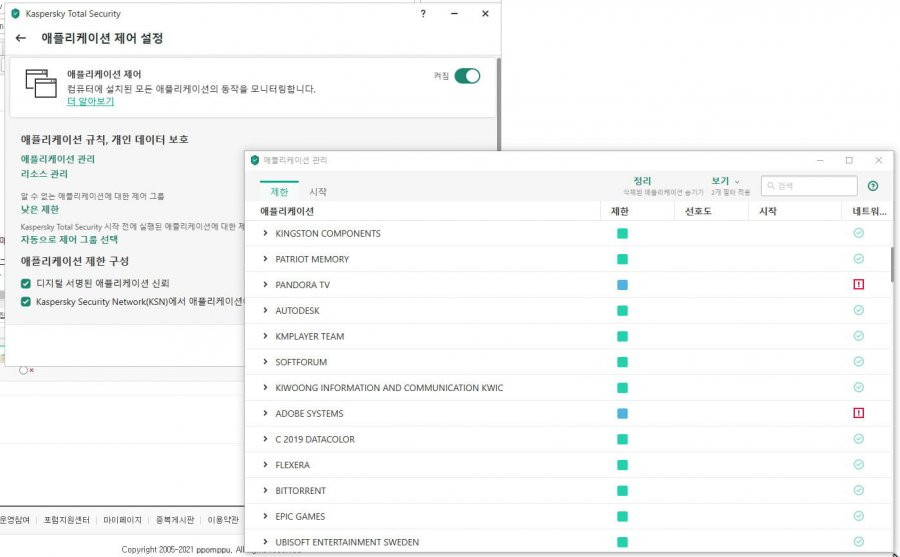
Task: Open 애플리케이션 관리 link
Action: pos(58,159)
